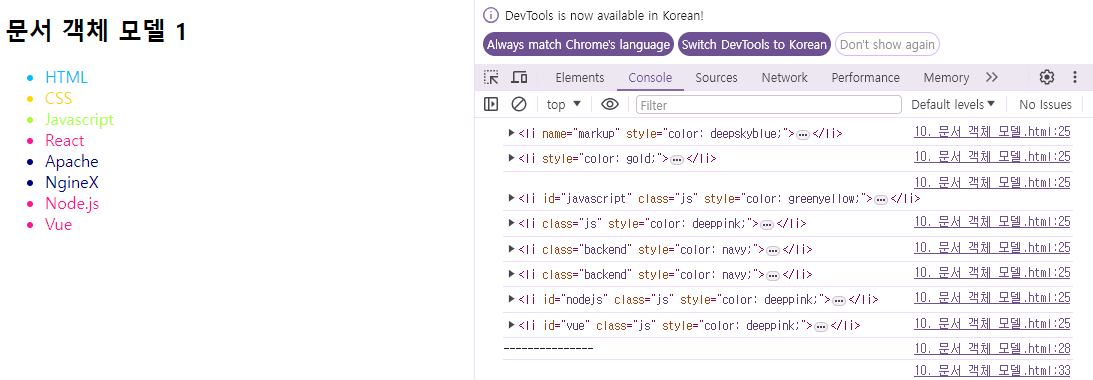1093x380 pixels.
Task: Click the page heading 문서 객체 모델 1
Action: pyautogui.click(x=96, y=31)
